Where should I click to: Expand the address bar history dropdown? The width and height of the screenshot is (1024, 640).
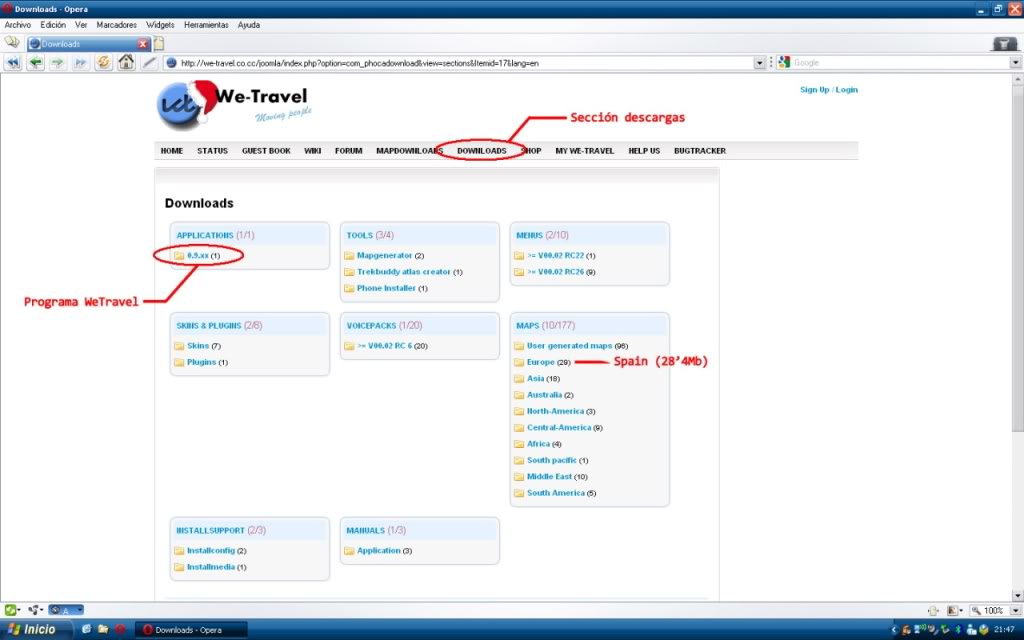[759, 63]
